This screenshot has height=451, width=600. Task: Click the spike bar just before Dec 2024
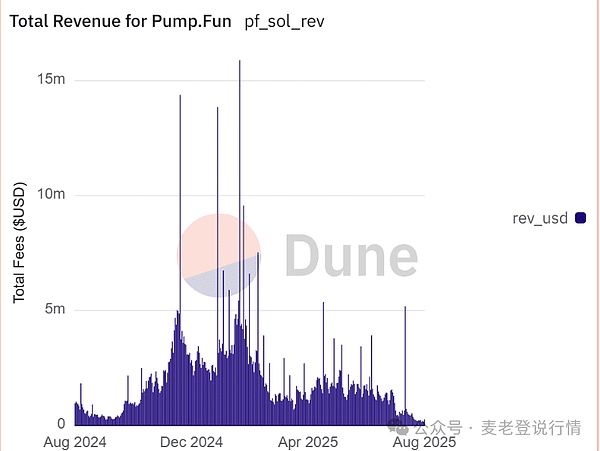click(x=180, y=200)
